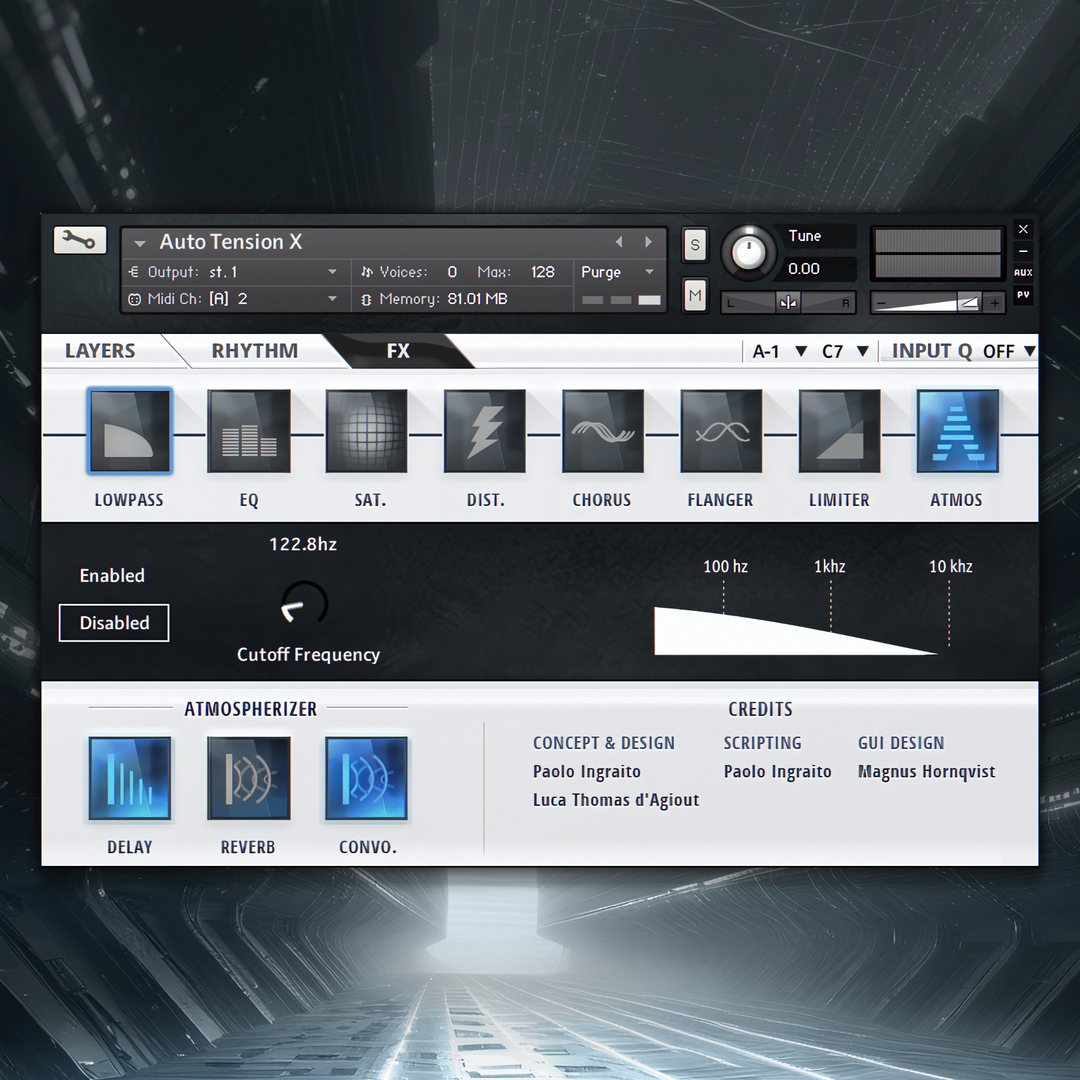
Task: Click the CONVO. atmospherizer icon
Action: [x=366, y=778]
